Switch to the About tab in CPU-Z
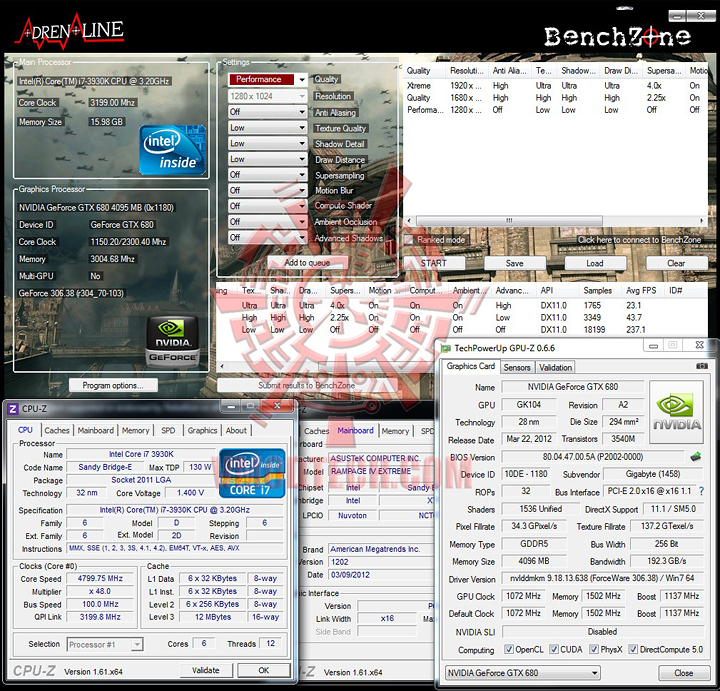 click(236, 430)
